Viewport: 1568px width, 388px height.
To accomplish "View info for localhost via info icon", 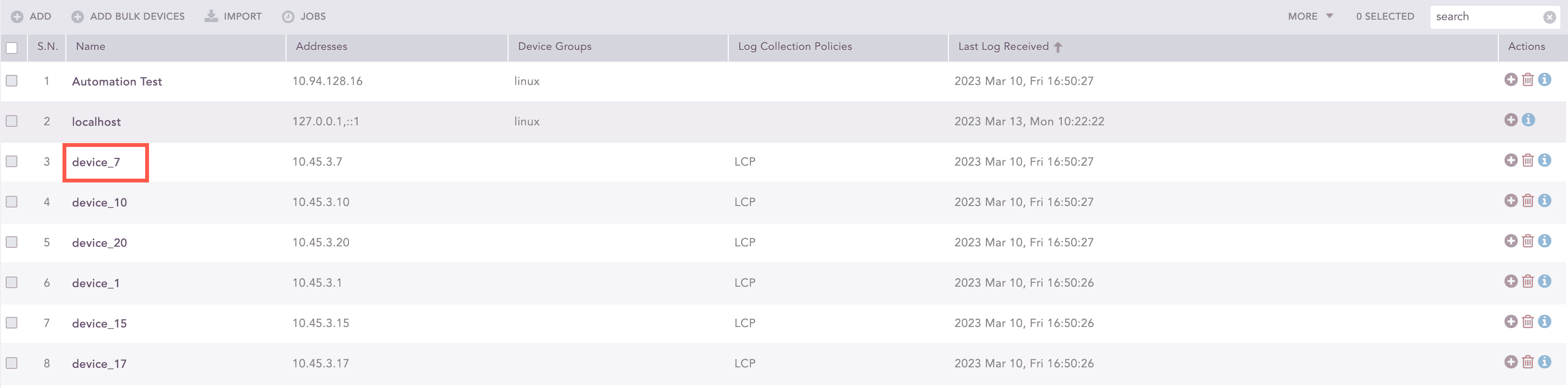I will tap(1528, 120).
